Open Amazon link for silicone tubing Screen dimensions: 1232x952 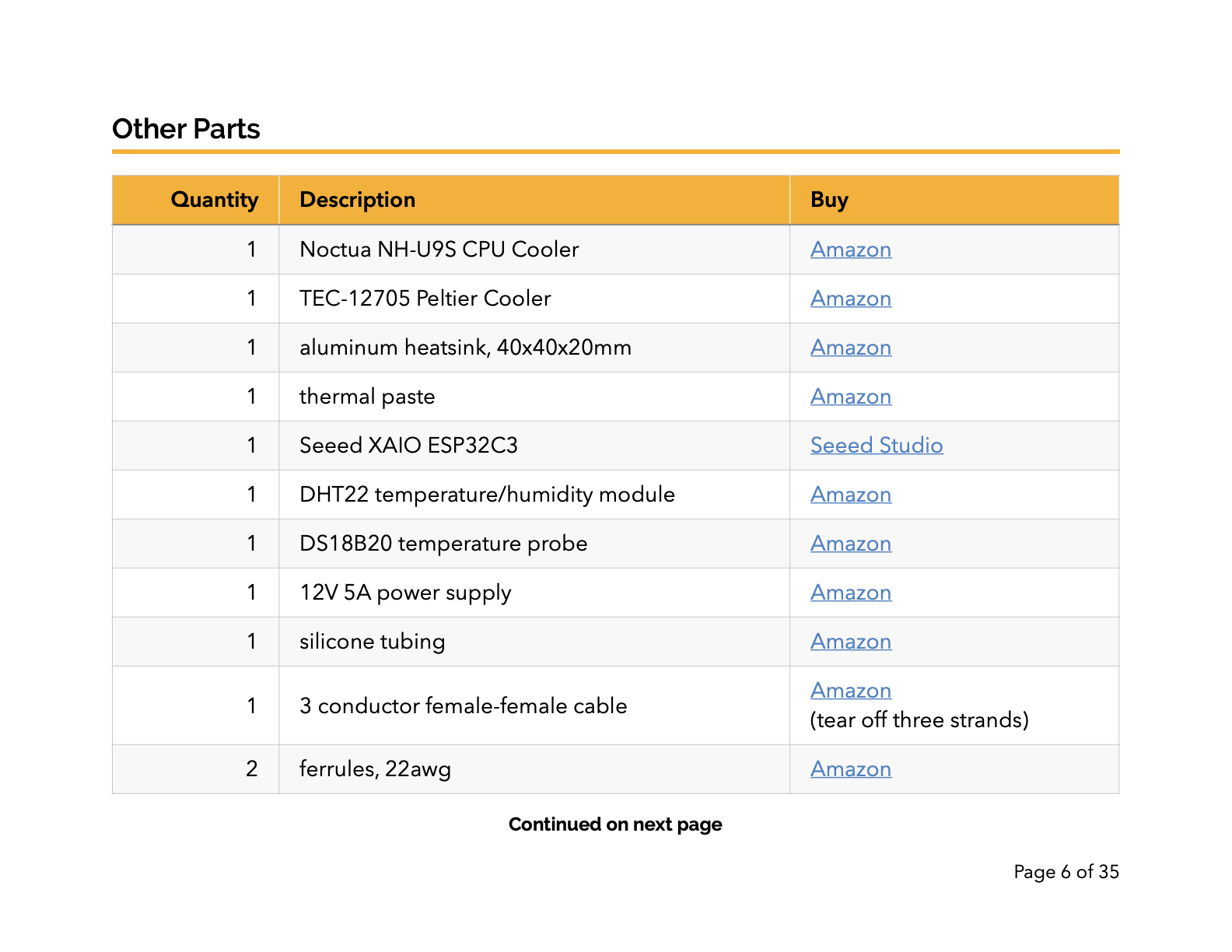click(x=851, y=642)
